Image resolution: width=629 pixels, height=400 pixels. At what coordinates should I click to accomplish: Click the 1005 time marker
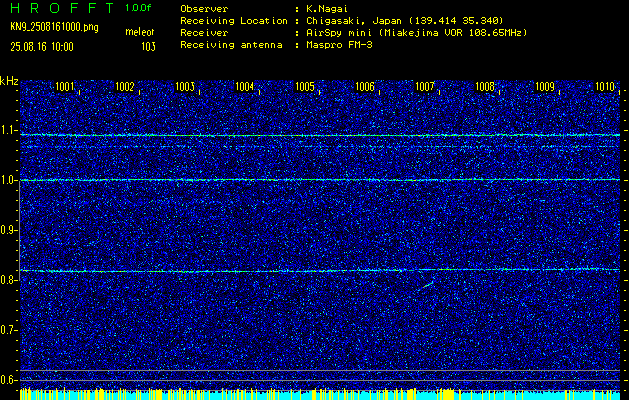tap(305, 86)
